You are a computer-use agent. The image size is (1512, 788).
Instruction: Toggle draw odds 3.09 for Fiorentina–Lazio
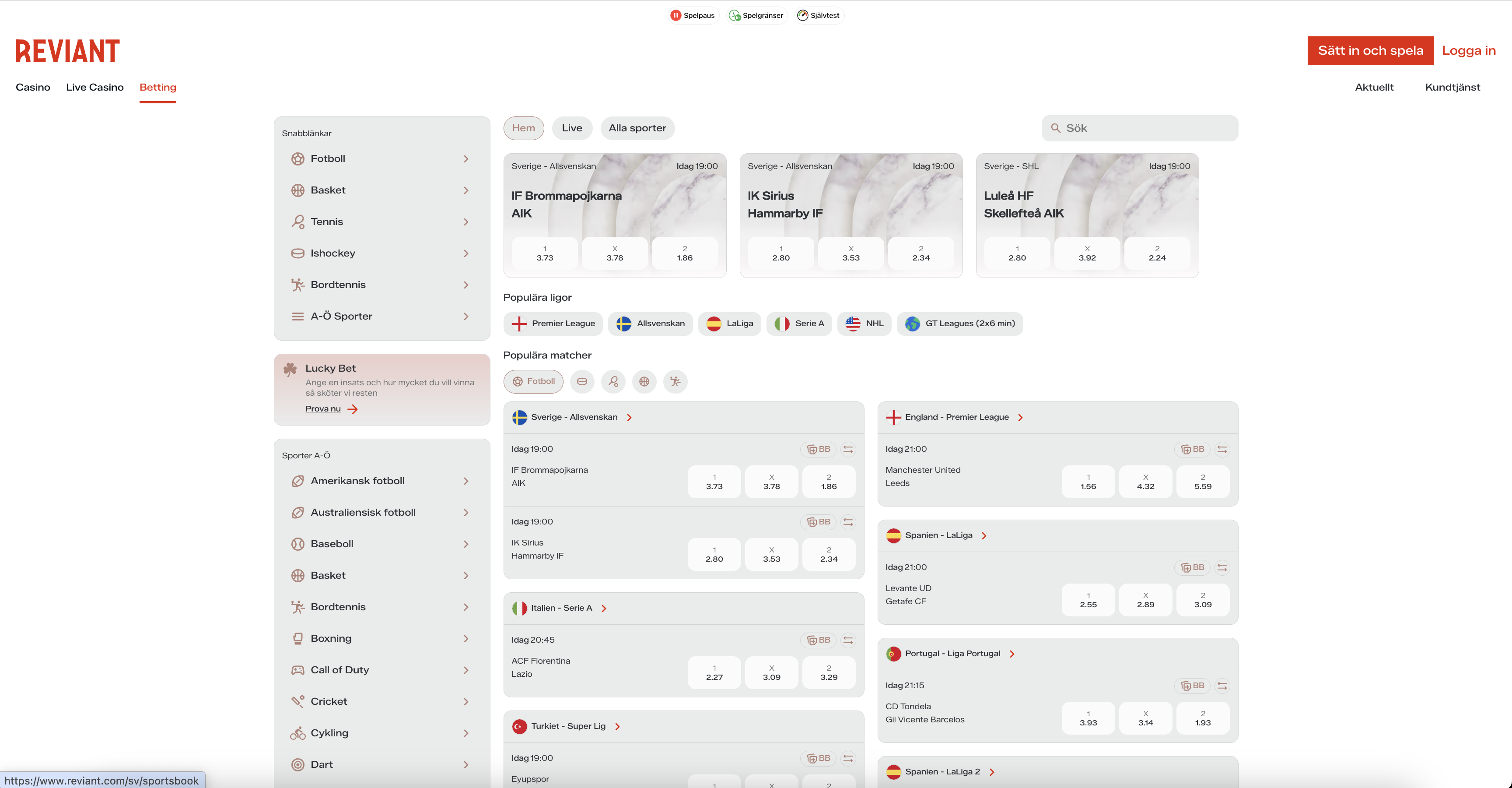[x=771, y=673]
